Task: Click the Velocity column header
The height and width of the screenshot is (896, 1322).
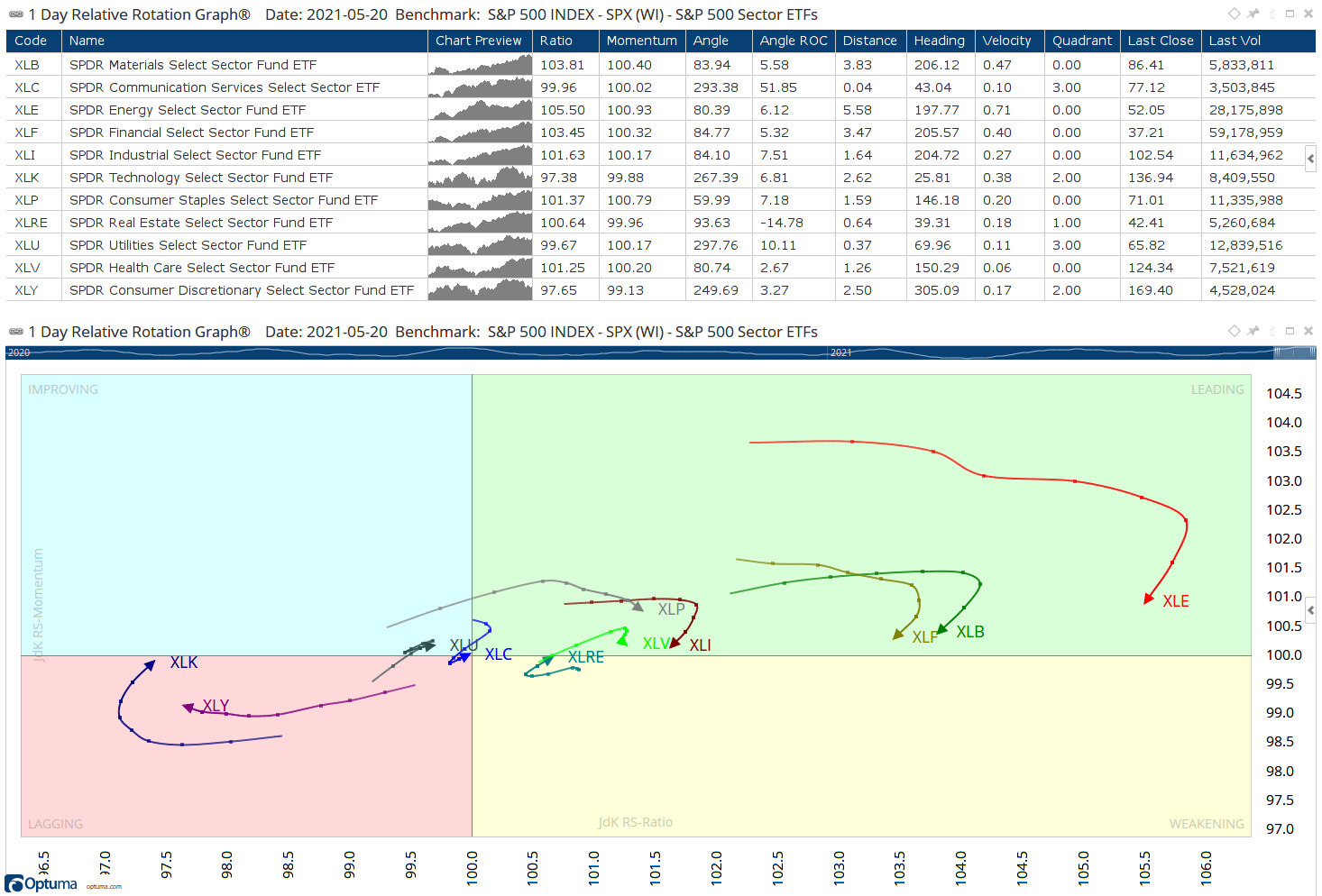Action: point(1010,41)
